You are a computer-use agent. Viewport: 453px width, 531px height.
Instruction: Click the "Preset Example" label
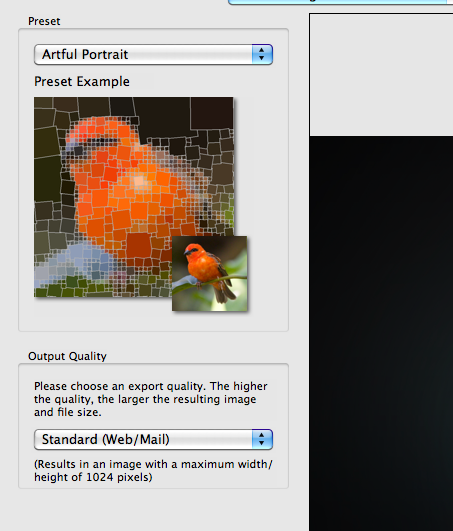(x=82, y=82)
